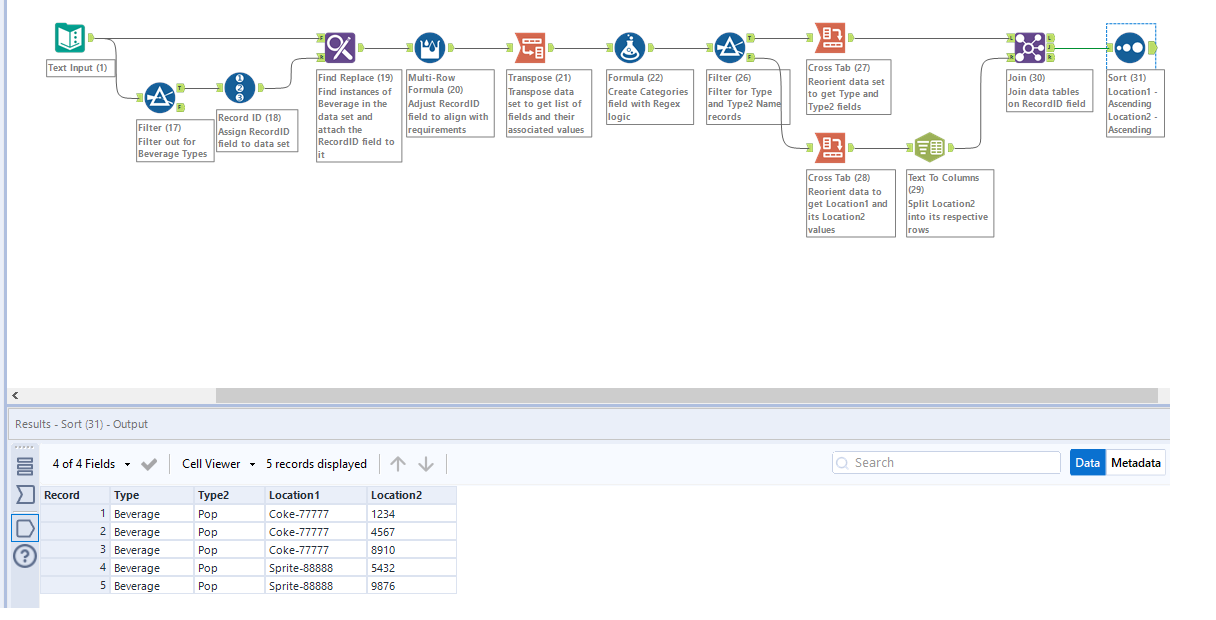Select the Filter (17) tool icon
This screenshot has height=620, width=1216.
pyautogui.click(x=159, y=97)
